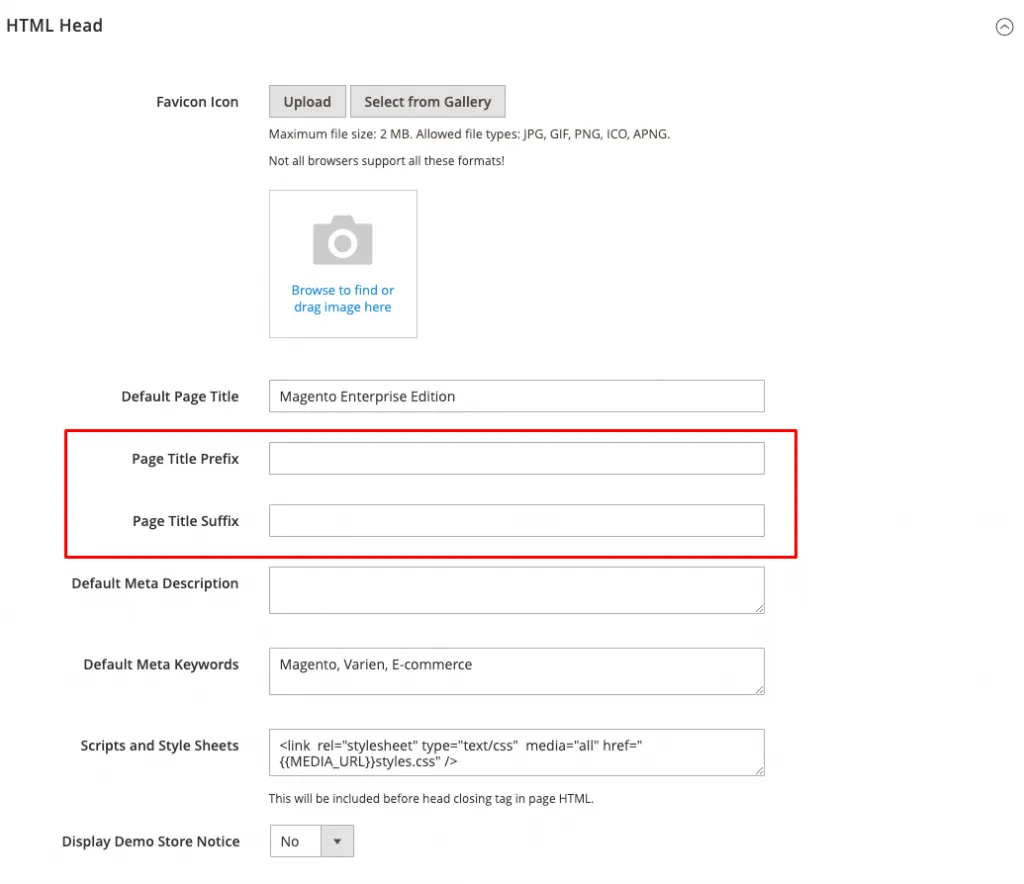Click the Display Demo Store Notice label
The height and width of the screenshot is (884, 1024).
click(x=152, y=841)
